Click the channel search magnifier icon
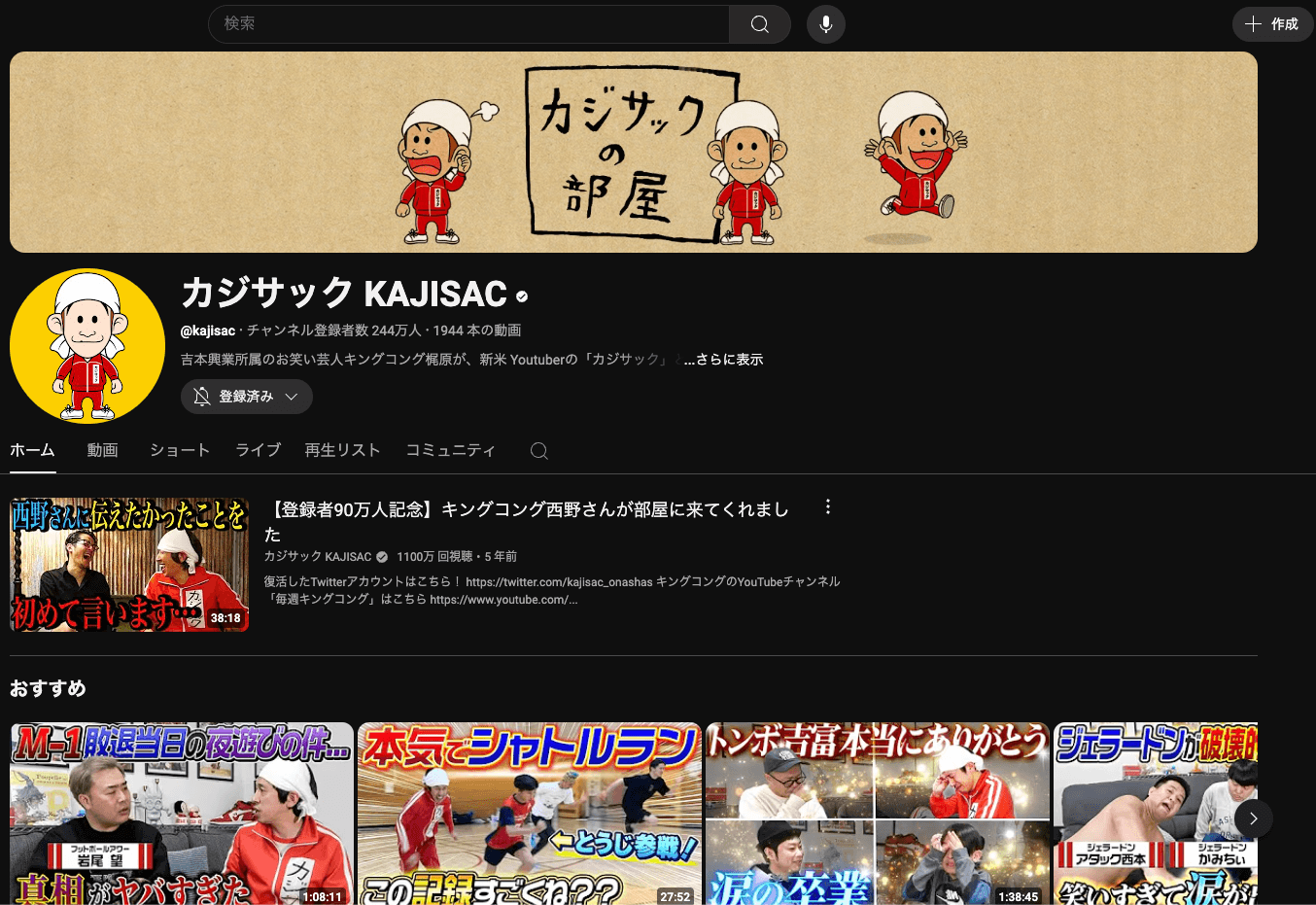Image resolution: width=1316 pixels, height=905 pixels. [539, 451]
